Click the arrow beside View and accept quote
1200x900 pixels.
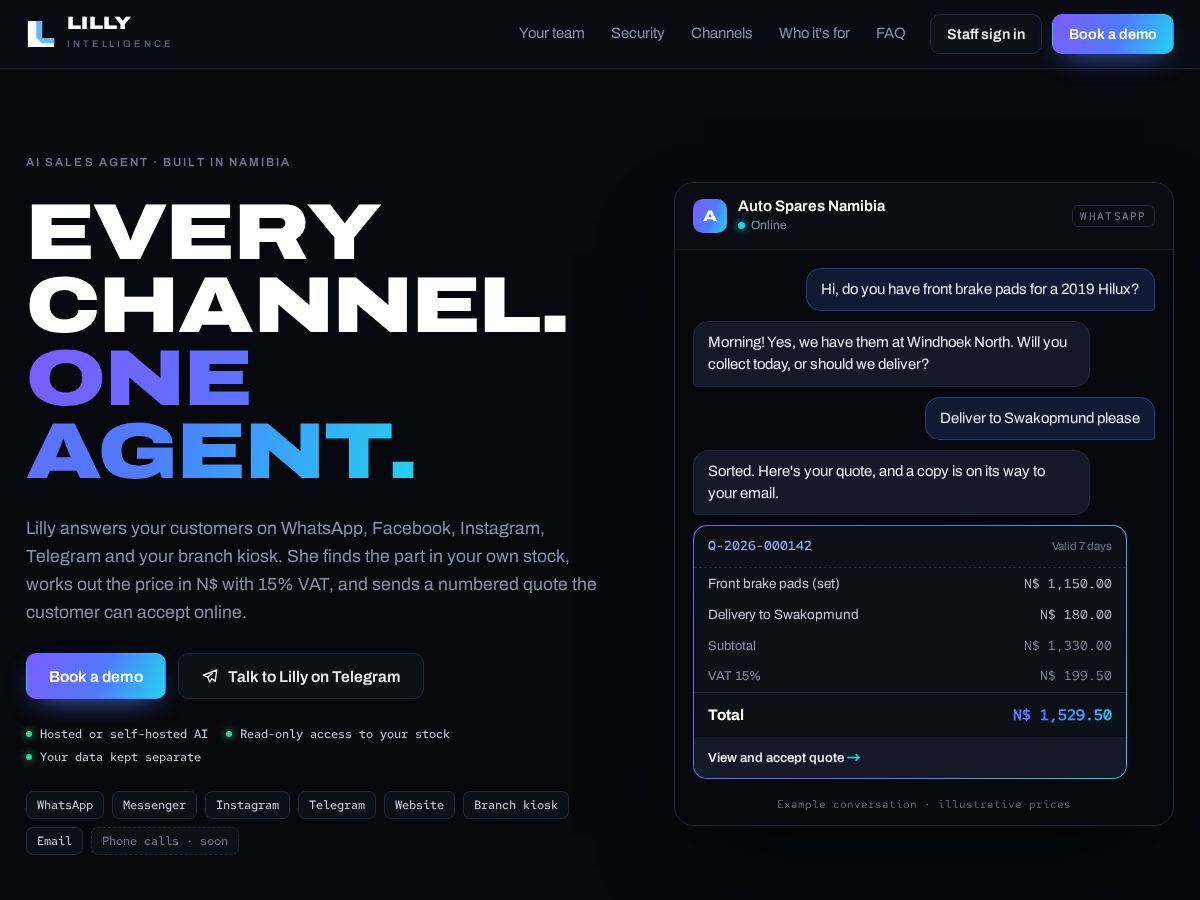click(x=854, y=758)
